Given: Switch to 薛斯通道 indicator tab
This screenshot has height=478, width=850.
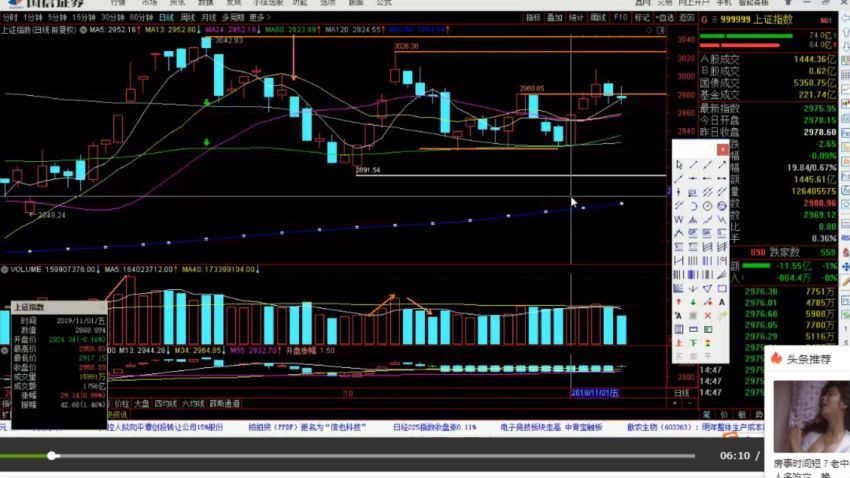Looking at the screenshot, I should pyautogui.click(x=224, y=404).
